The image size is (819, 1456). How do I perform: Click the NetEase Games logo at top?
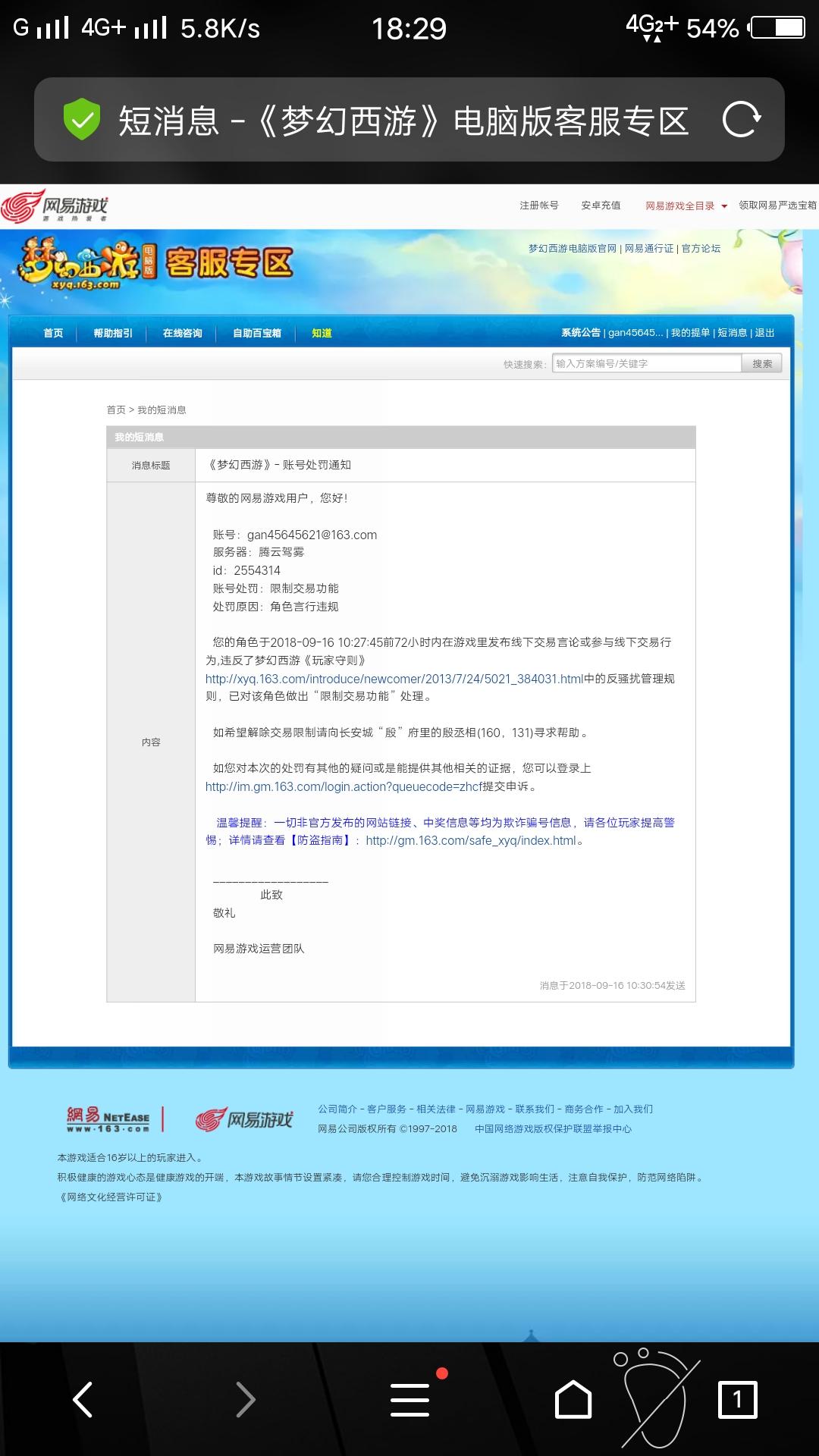click(x=55, y=206)
